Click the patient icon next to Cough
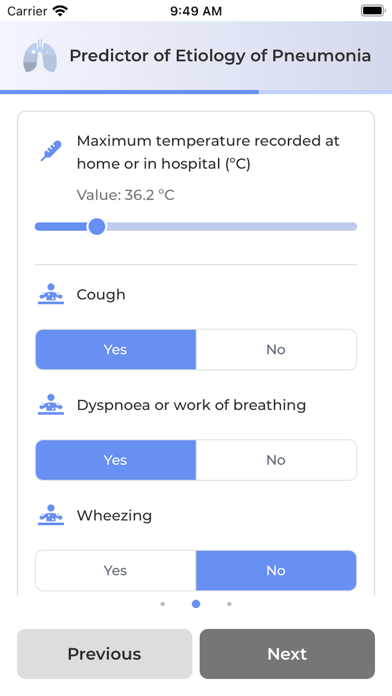Viewport: 392px width, 696px height. 51,294
